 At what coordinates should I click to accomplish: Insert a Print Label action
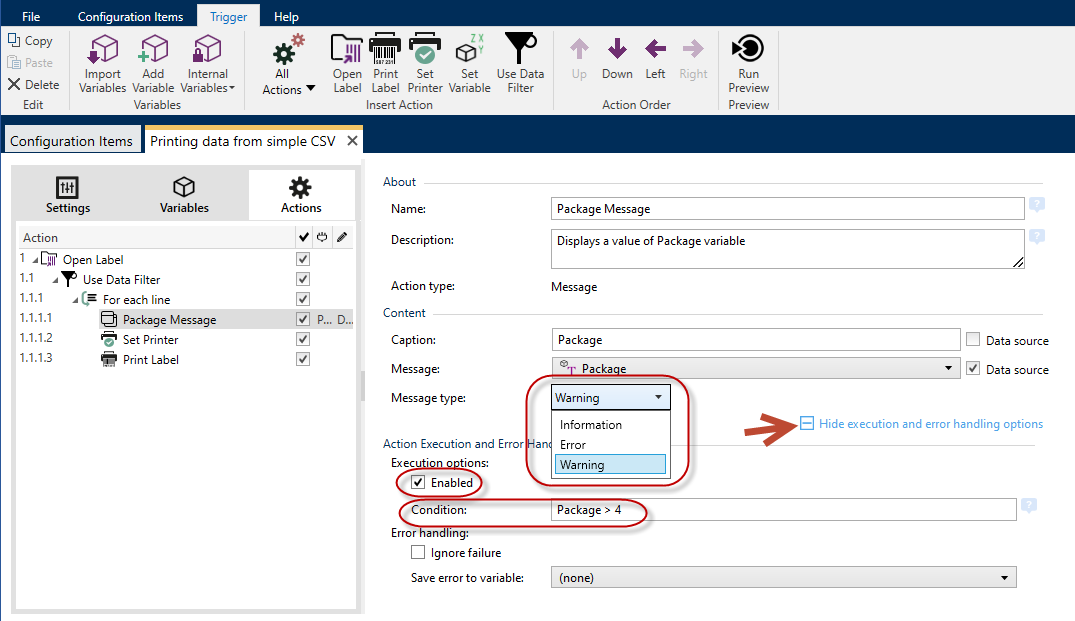pos(385,50)
